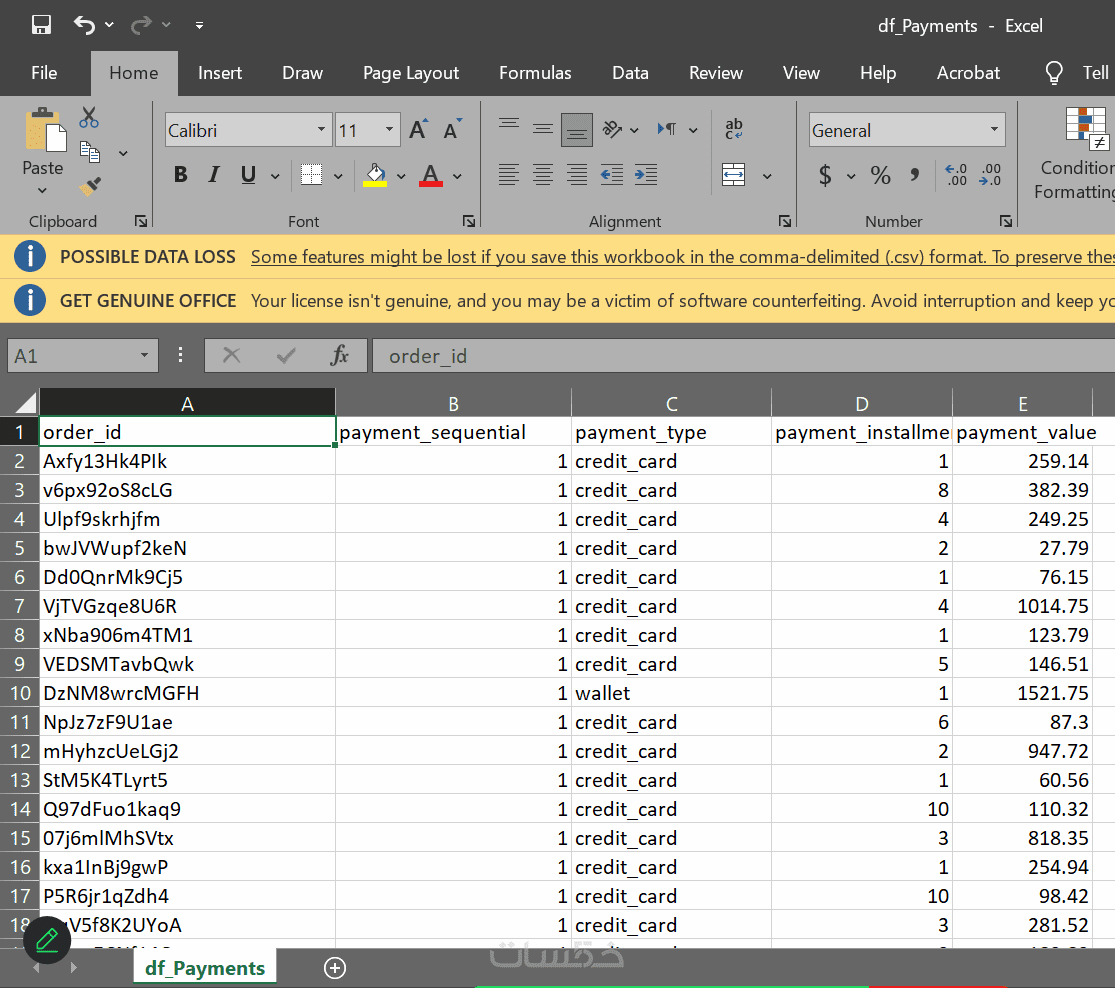Switch to Insert ribbon tab
The width and height of the screenshot is (1115, 988).
[220, 73]
